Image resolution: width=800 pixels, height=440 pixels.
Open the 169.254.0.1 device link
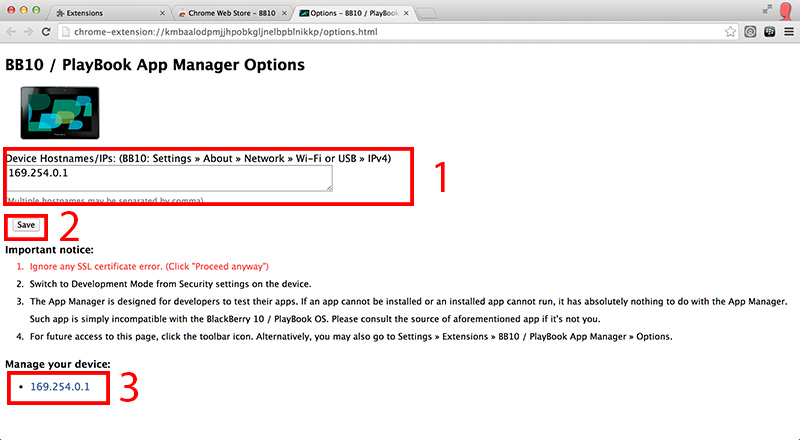(60, 387)
